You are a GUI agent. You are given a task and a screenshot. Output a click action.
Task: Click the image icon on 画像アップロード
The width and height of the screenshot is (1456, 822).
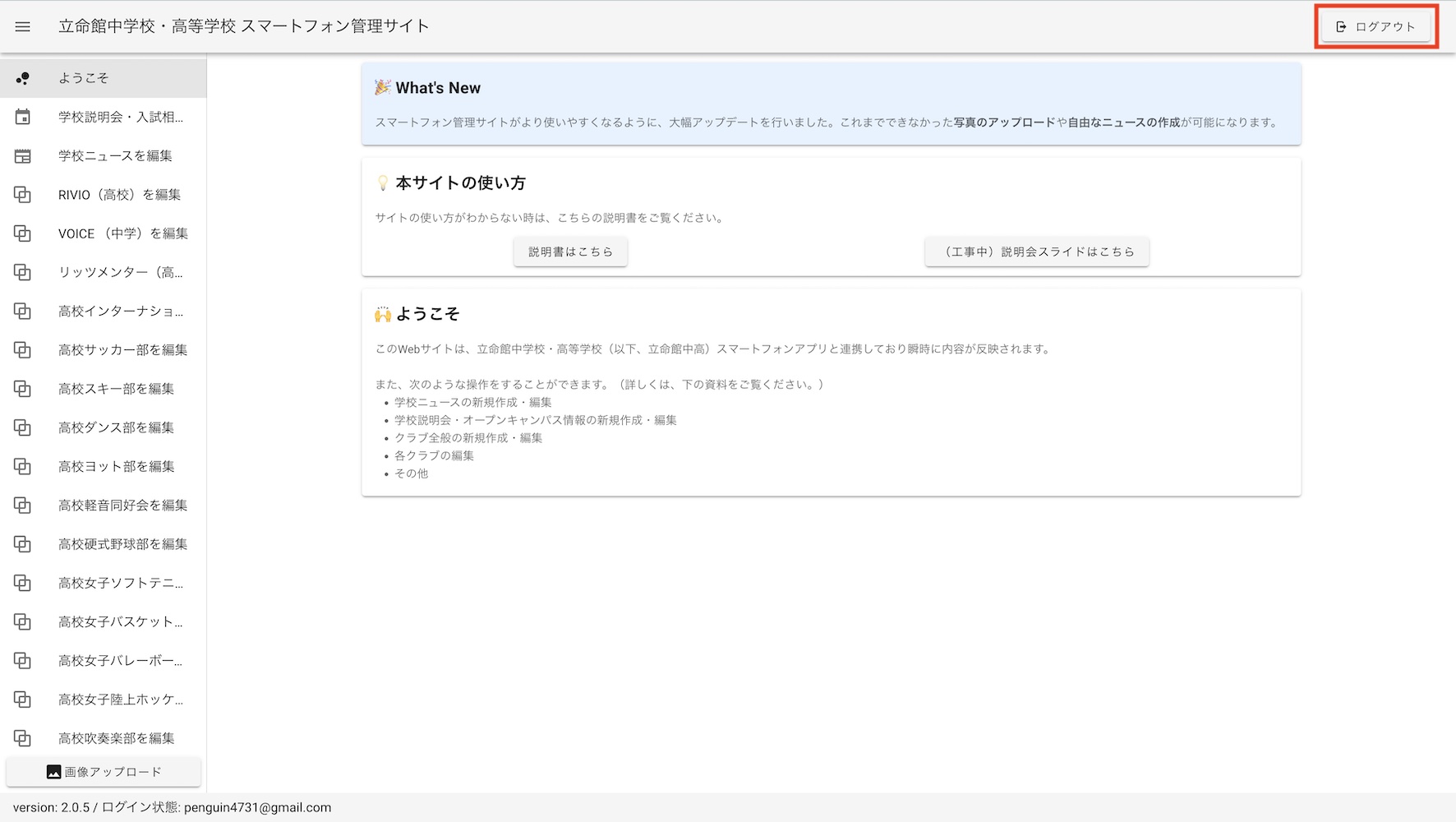coord(53,771)
